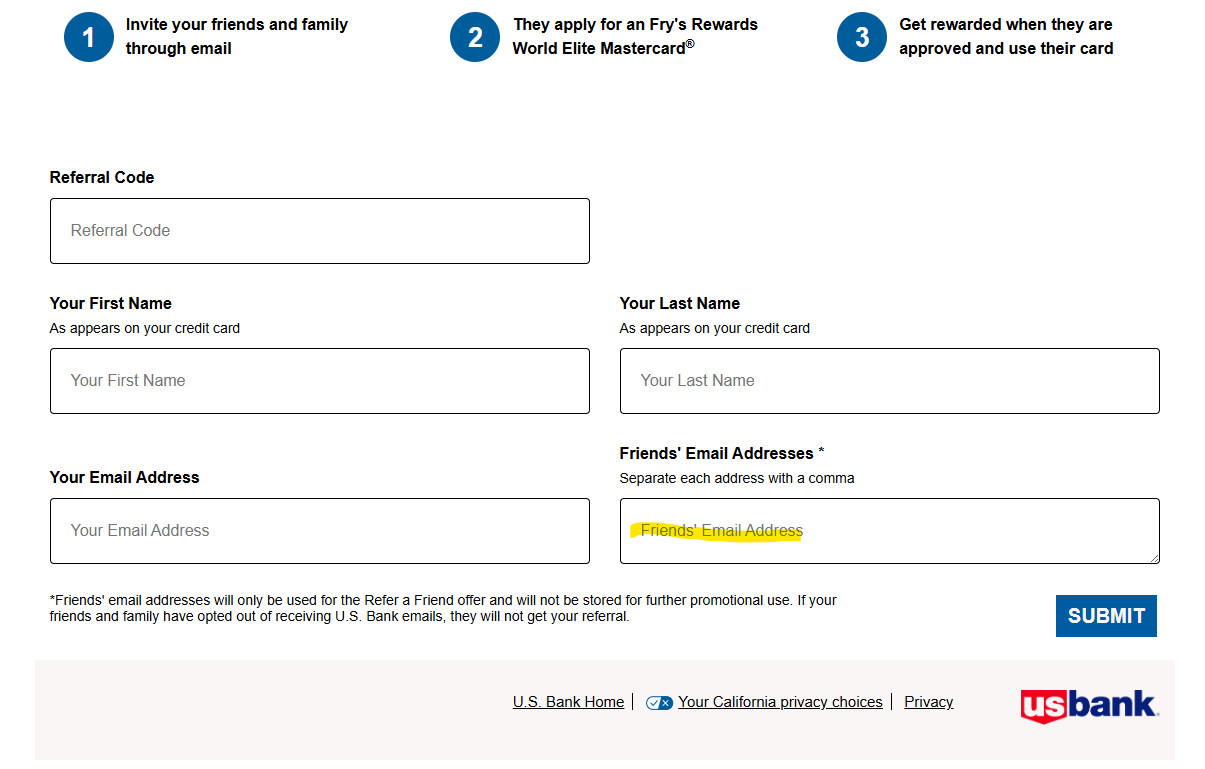
Task: Open the Privacy link in footer
Action: pyautogui.click(x=929, y=702)
